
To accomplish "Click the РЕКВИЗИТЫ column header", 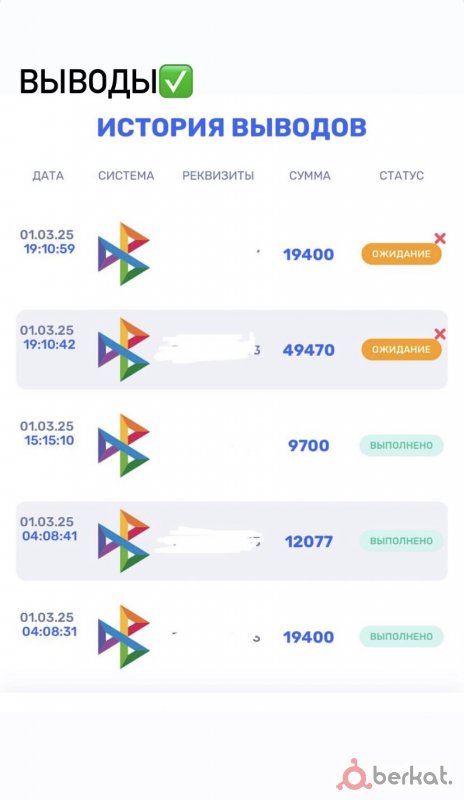I will (x=218, y=176).
